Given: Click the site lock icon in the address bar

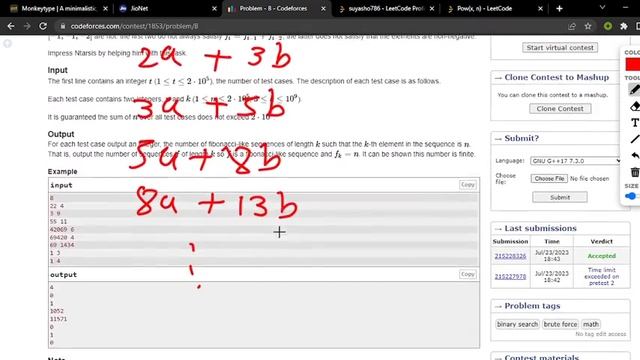Looking at the screenshot, I should (x=62, y=26).
